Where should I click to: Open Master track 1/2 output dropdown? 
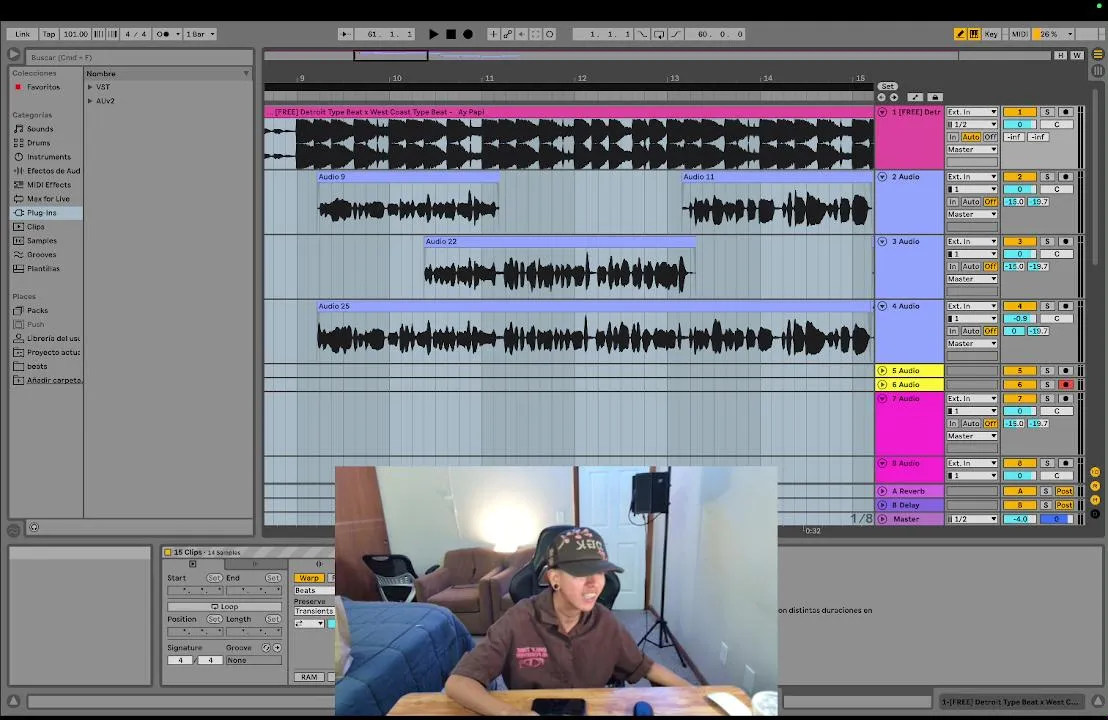coord(972,519)
